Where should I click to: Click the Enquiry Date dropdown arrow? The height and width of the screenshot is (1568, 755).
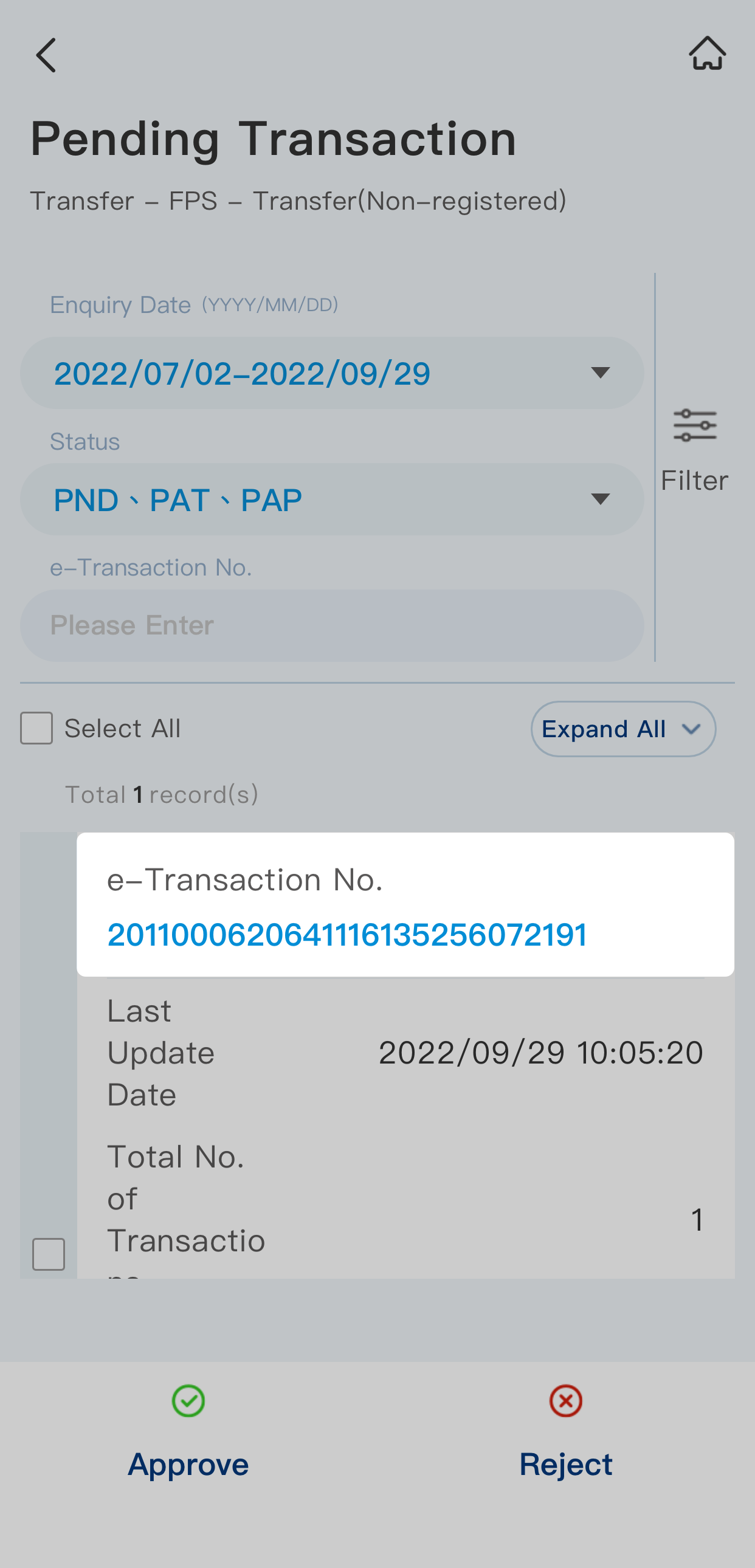pyautogui.click(x=601, y=373)
